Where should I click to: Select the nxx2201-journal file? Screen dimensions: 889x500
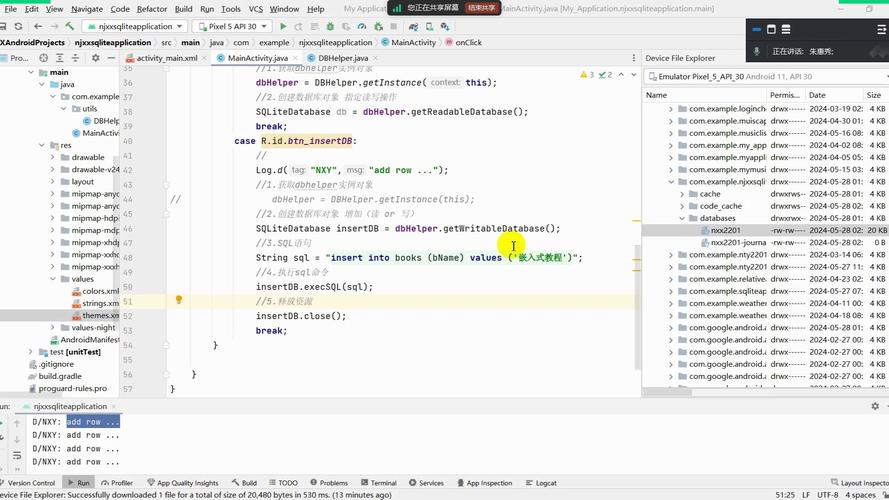coord(737,243)
